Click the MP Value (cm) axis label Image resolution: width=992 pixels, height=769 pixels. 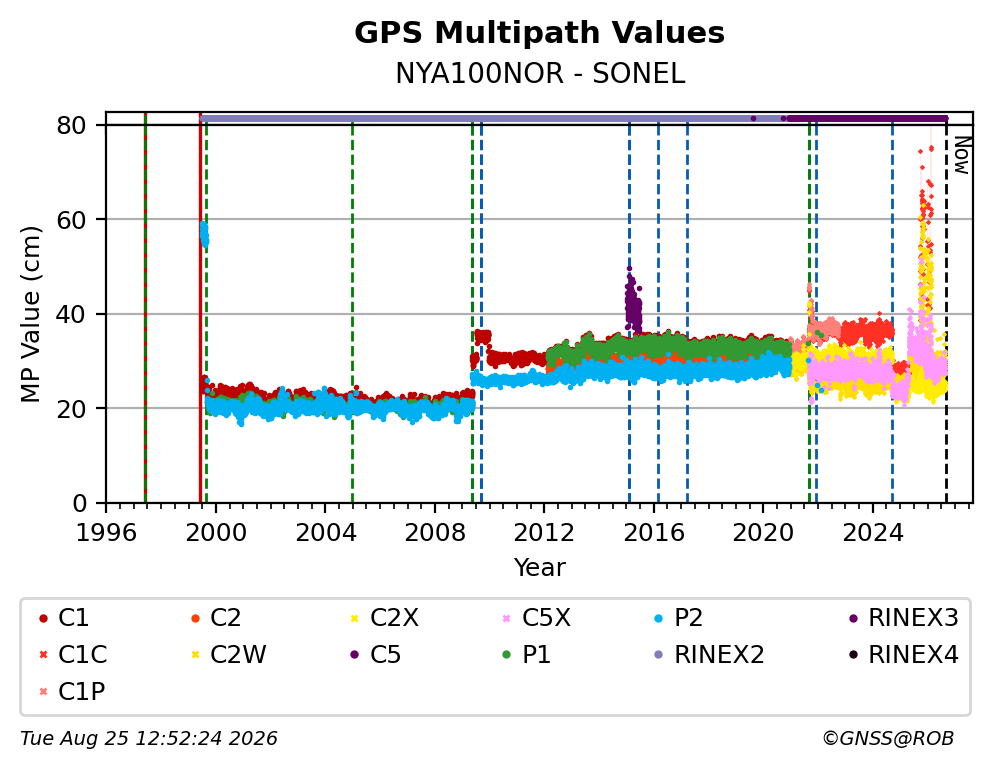click(30, 314)
